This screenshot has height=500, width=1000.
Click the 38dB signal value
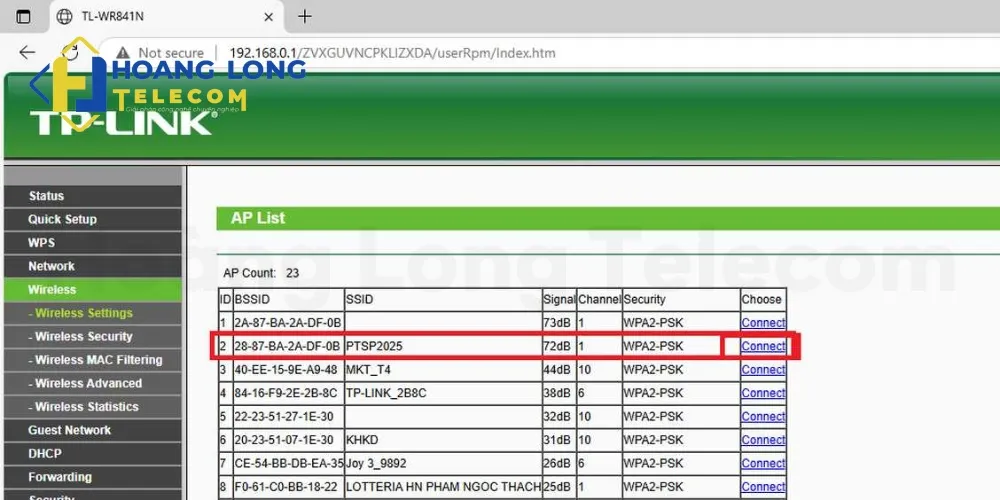[557, 393]
